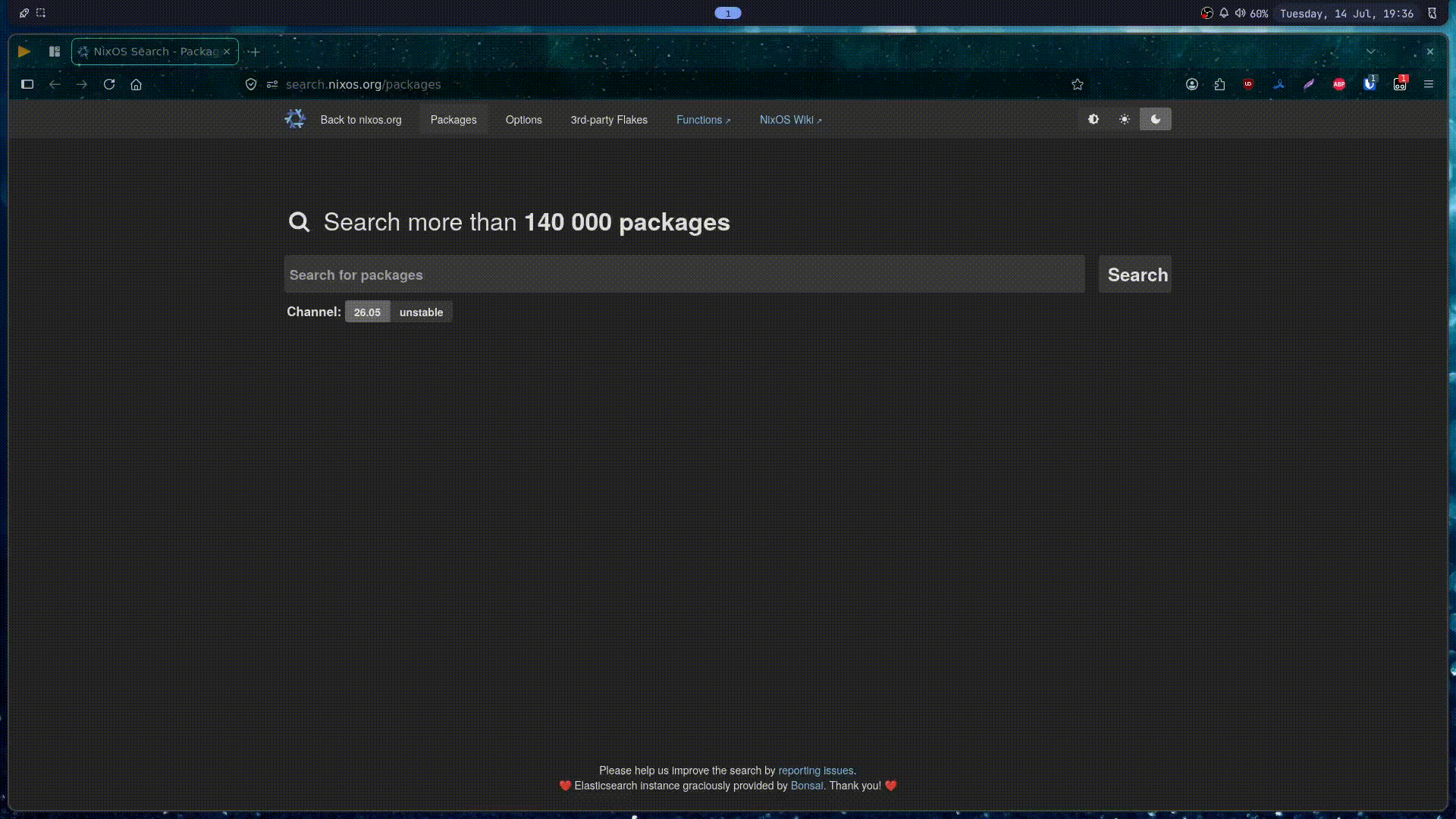This screenshot has height=819, width=1456.
Task: Open the 3rd-party Flakes tab
Action: point(609,120)
